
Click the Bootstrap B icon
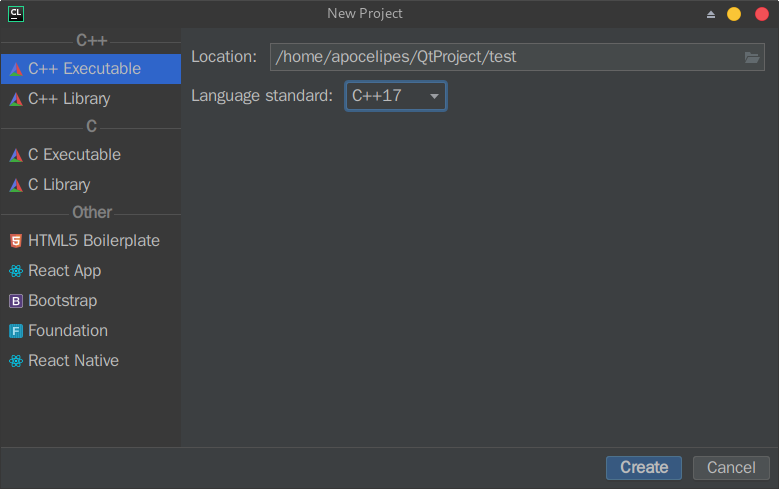pyautogui.click(x=16, y=301)
